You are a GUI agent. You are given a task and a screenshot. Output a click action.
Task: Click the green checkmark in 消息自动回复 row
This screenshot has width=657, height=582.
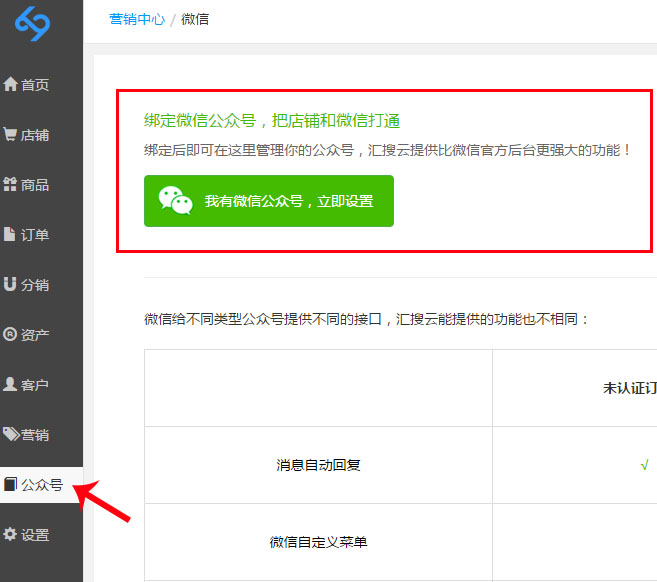(645, 465)
